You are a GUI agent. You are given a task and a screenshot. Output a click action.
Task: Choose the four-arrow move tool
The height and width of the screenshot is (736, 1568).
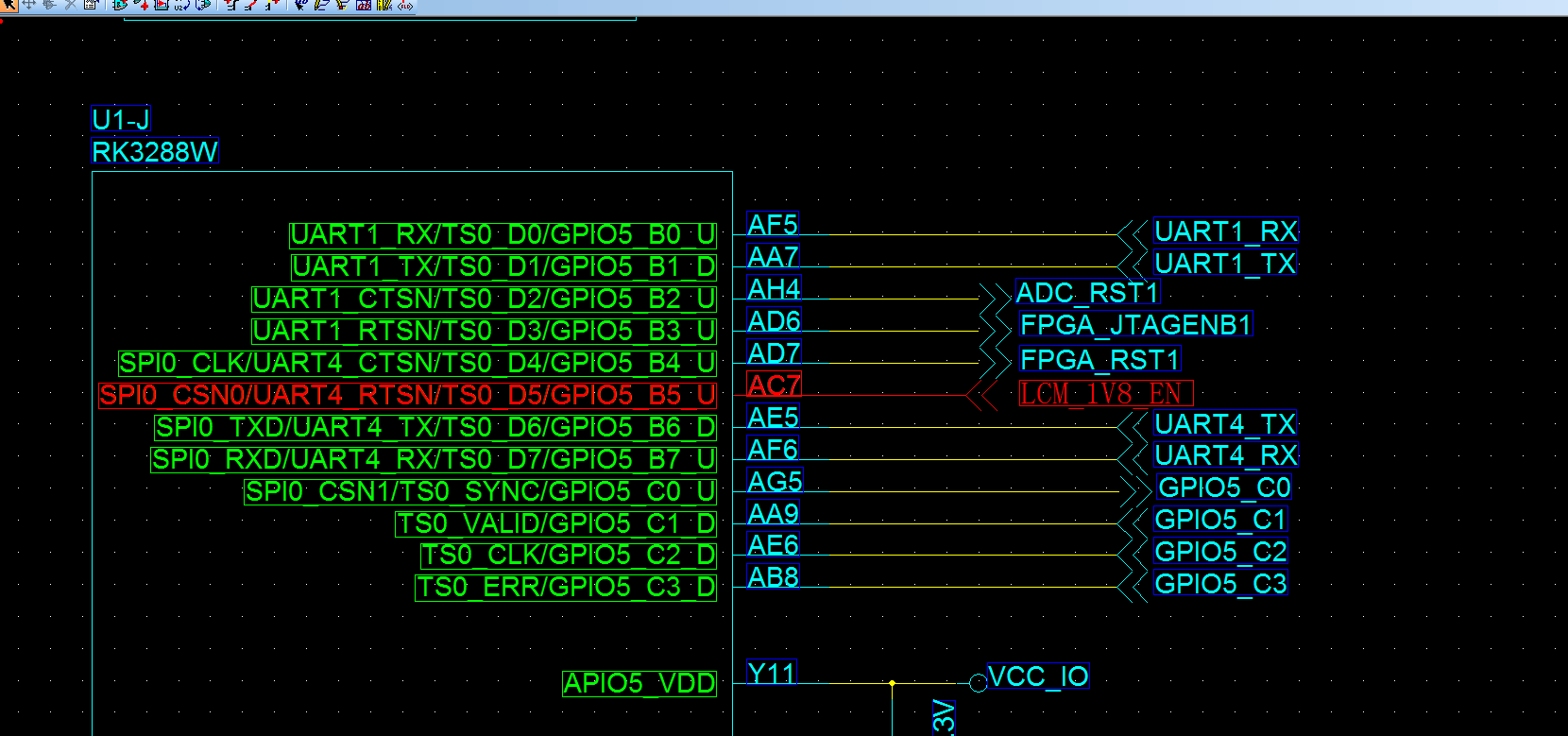point(28,5)
